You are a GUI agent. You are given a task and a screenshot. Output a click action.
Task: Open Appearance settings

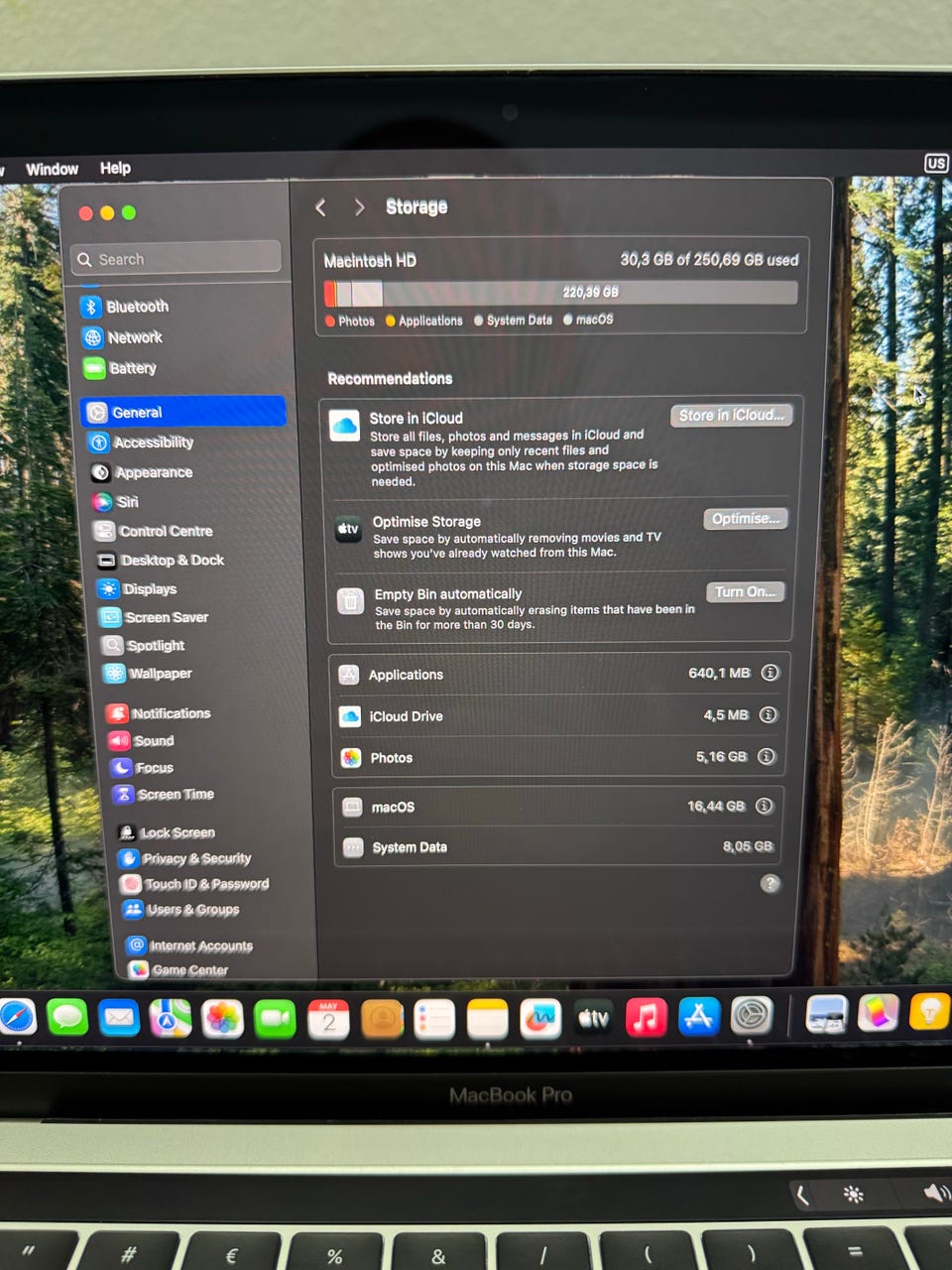coord(142,472)
